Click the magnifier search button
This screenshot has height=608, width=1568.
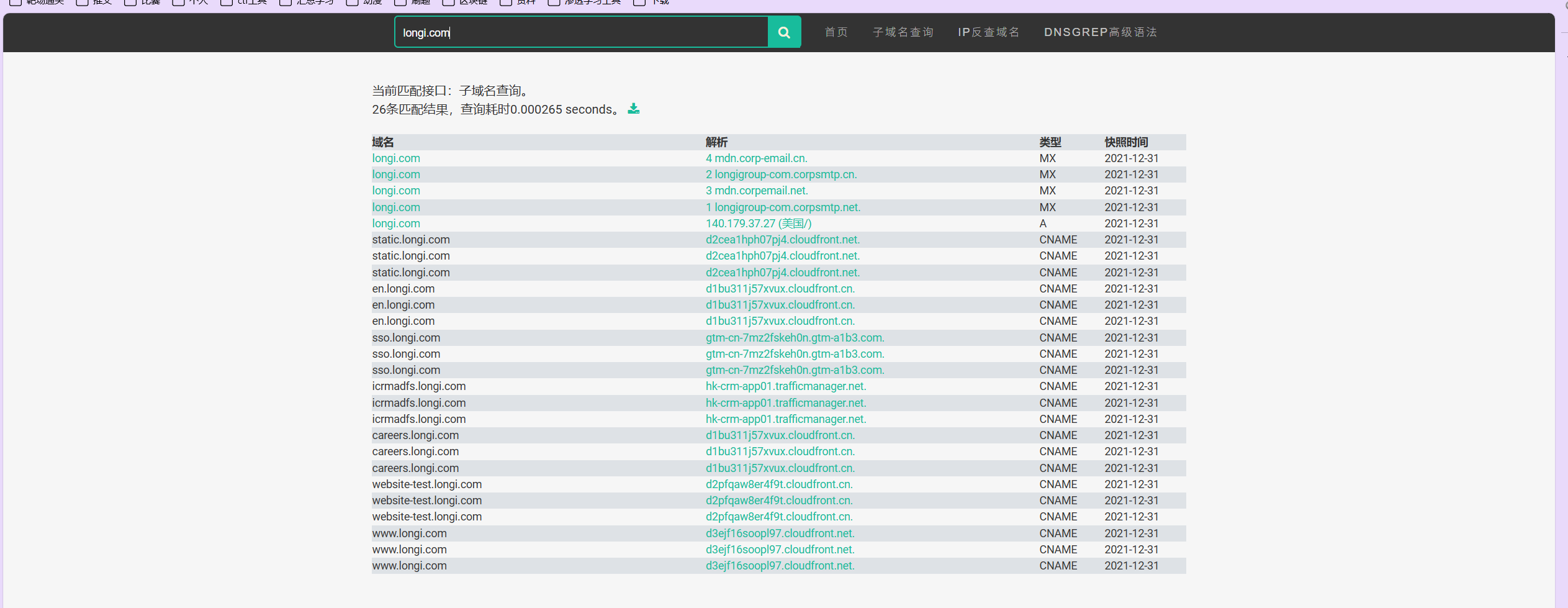(784, 32)
